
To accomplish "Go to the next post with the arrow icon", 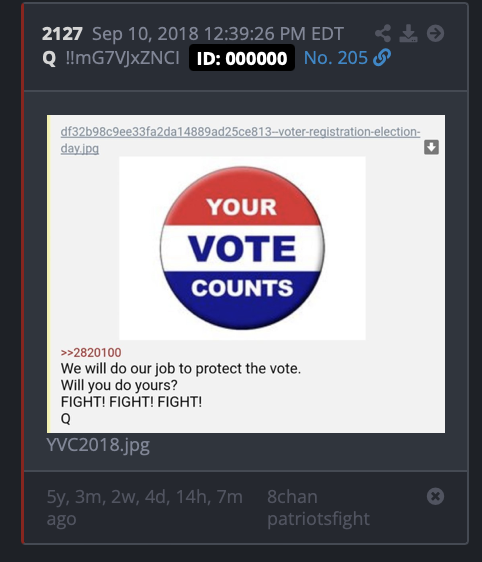I will coord(435,34).
